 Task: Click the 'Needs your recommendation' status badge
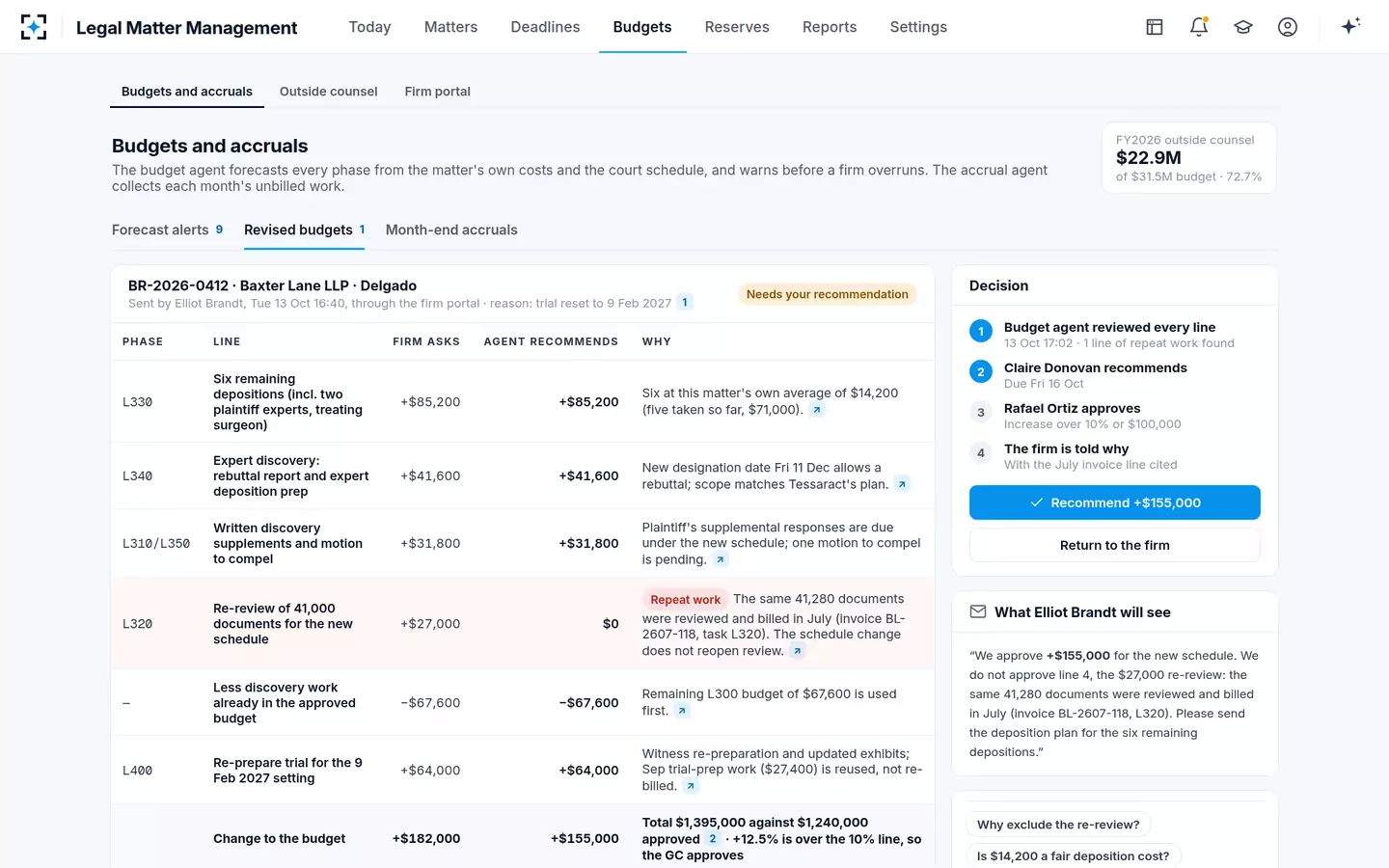point(828,294)
